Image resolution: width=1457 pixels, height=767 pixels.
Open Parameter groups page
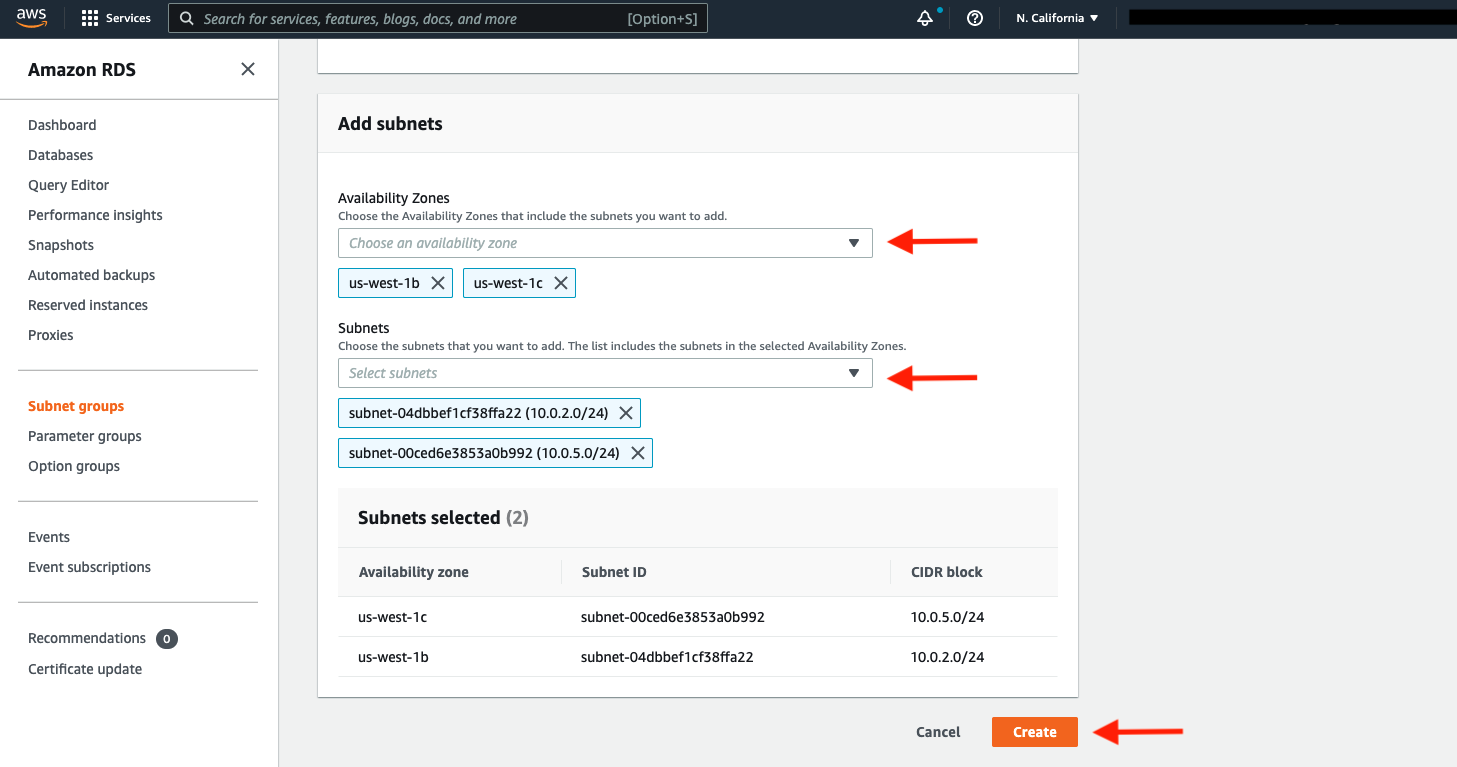(x=85, y=436)
